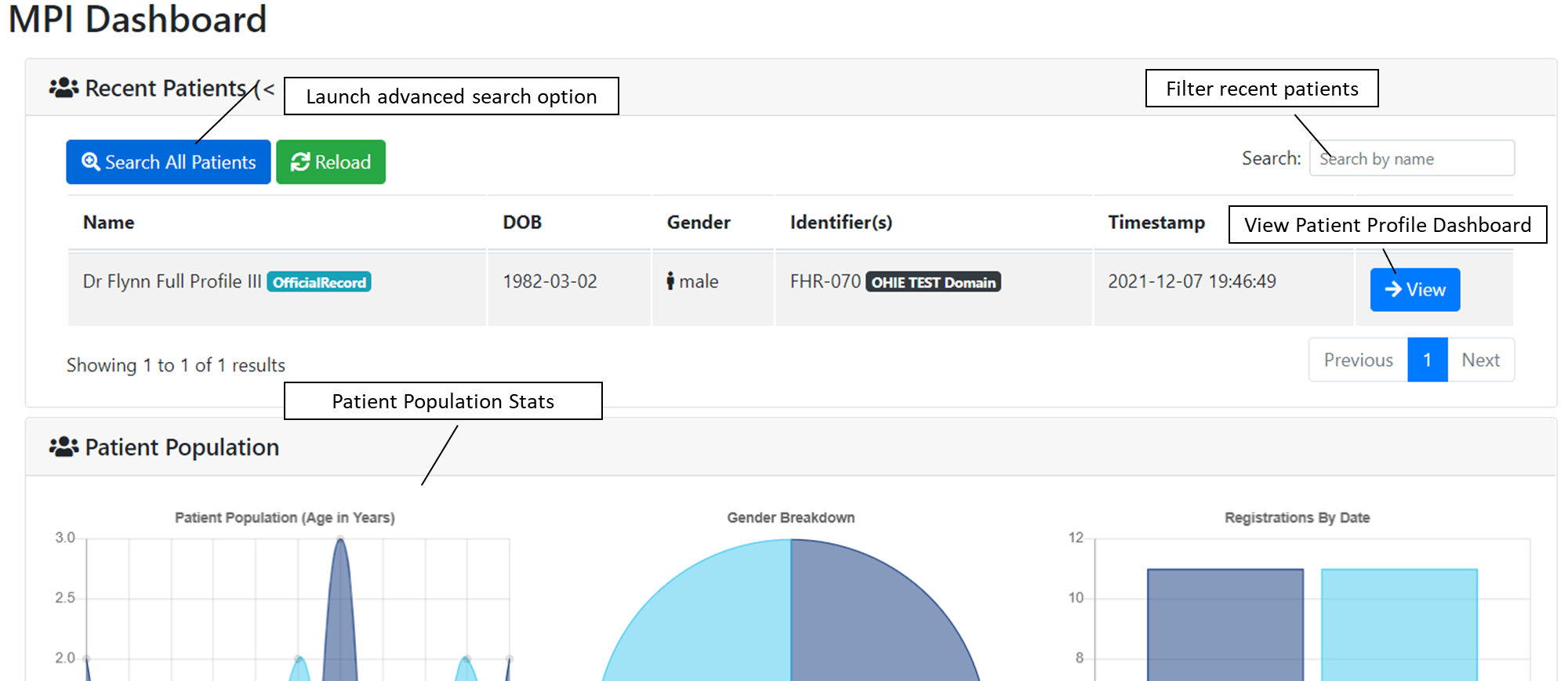Select page 1 in pagination
1568x681 pixels.
coord(1428,360)
